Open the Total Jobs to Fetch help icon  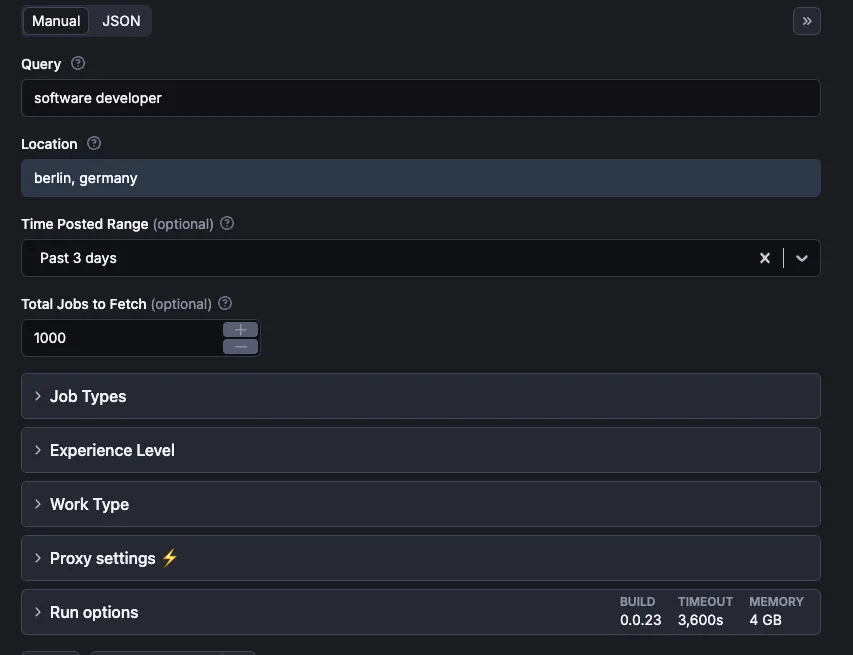[225, 303]
